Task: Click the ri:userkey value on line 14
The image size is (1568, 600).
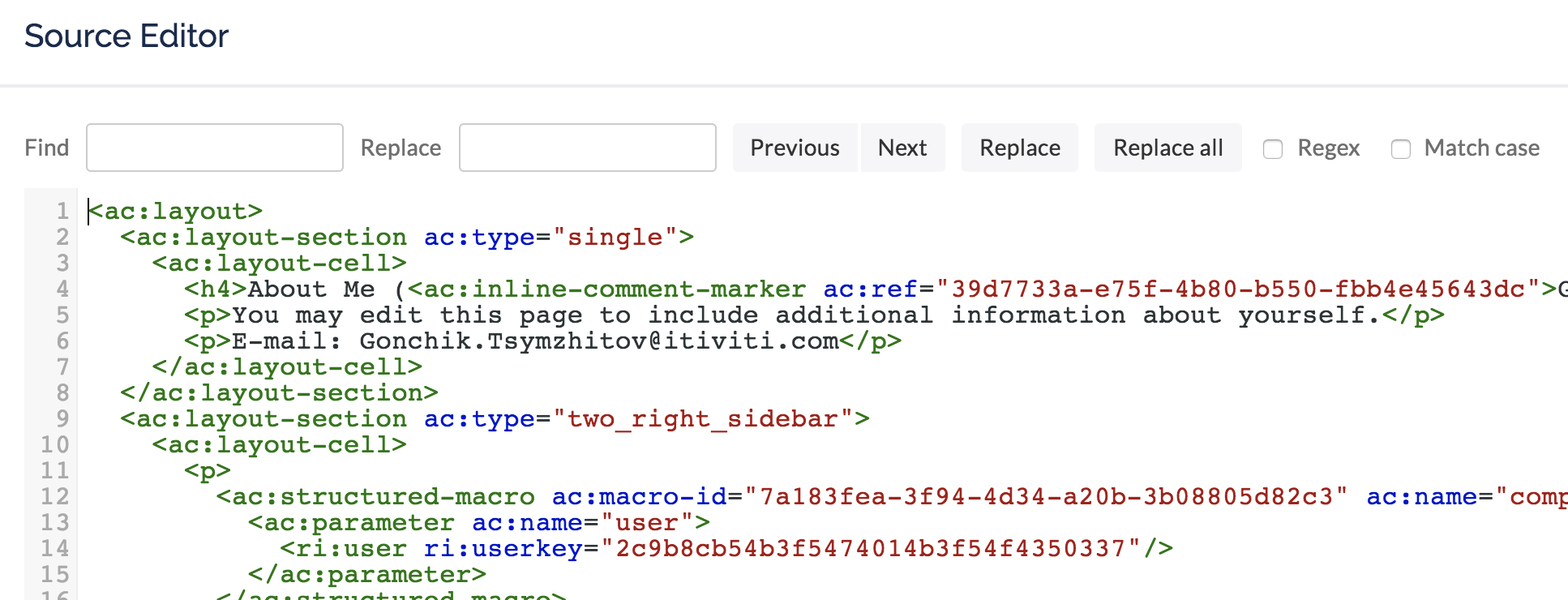Action: 871,548
